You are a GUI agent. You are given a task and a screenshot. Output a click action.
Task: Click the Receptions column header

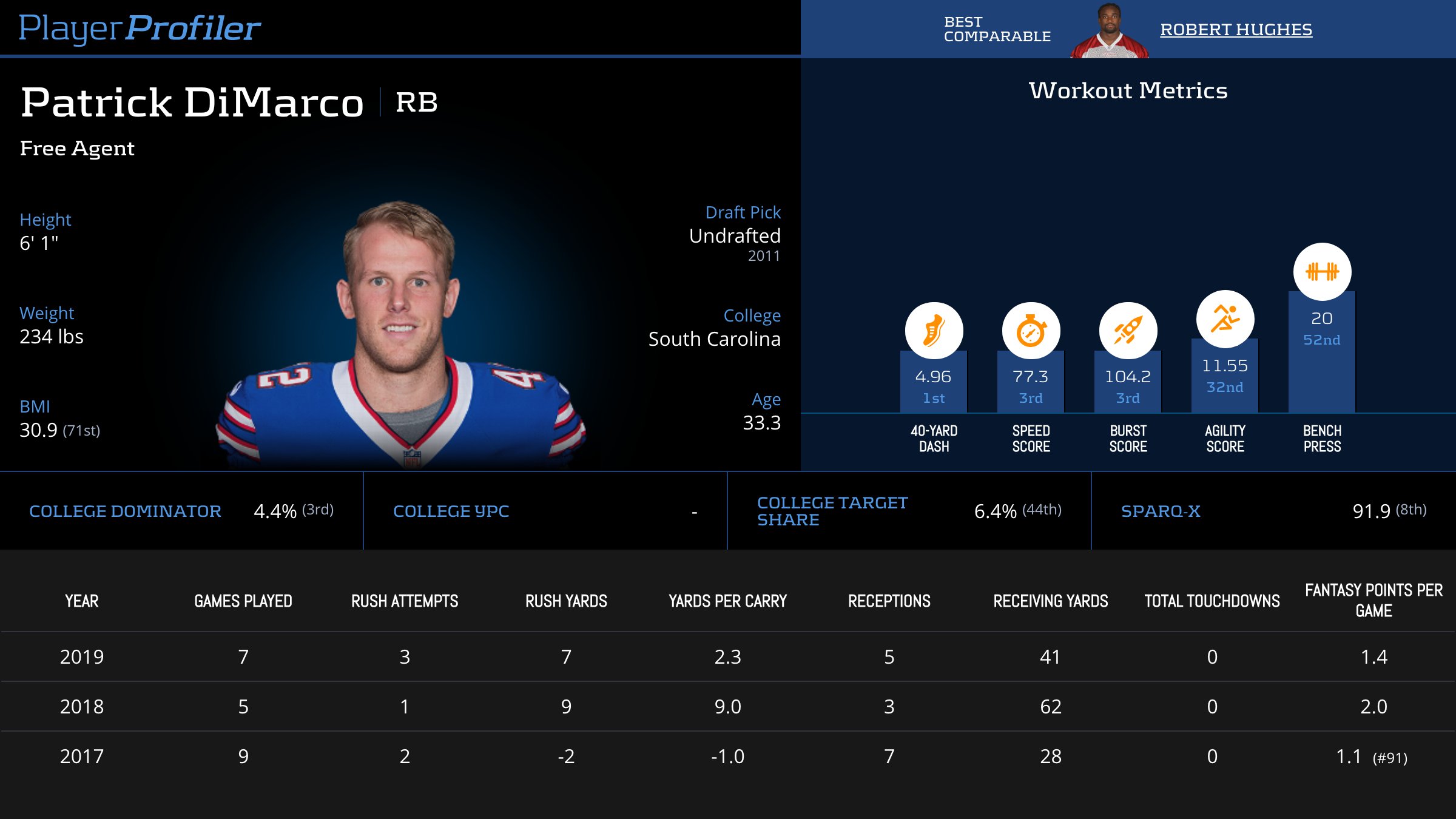[x=889, y=601]
